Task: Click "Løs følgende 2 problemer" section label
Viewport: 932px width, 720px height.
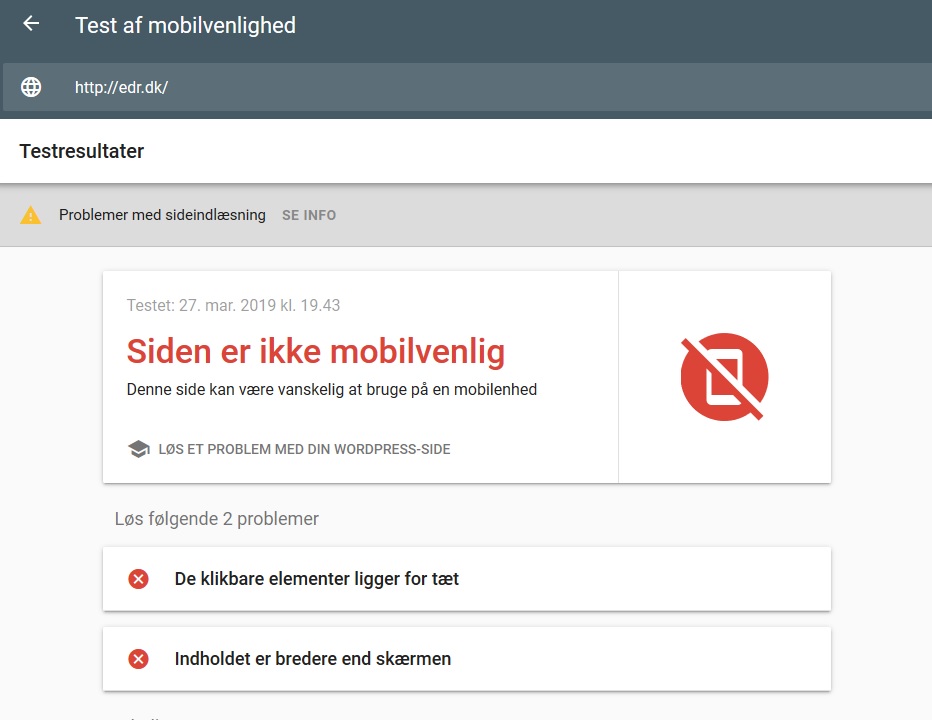Action: pos(217,519)
